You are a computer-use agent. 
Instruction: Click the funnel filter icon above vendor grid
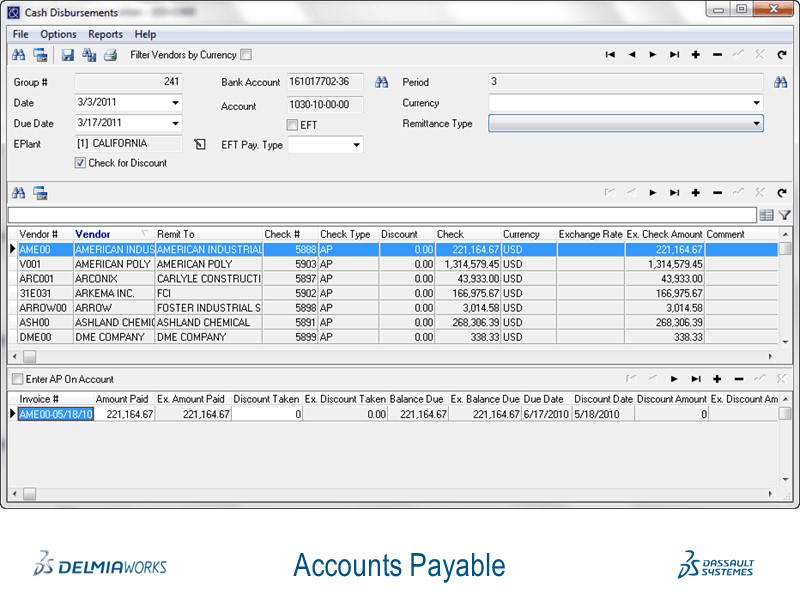click(x=785, y=214)
